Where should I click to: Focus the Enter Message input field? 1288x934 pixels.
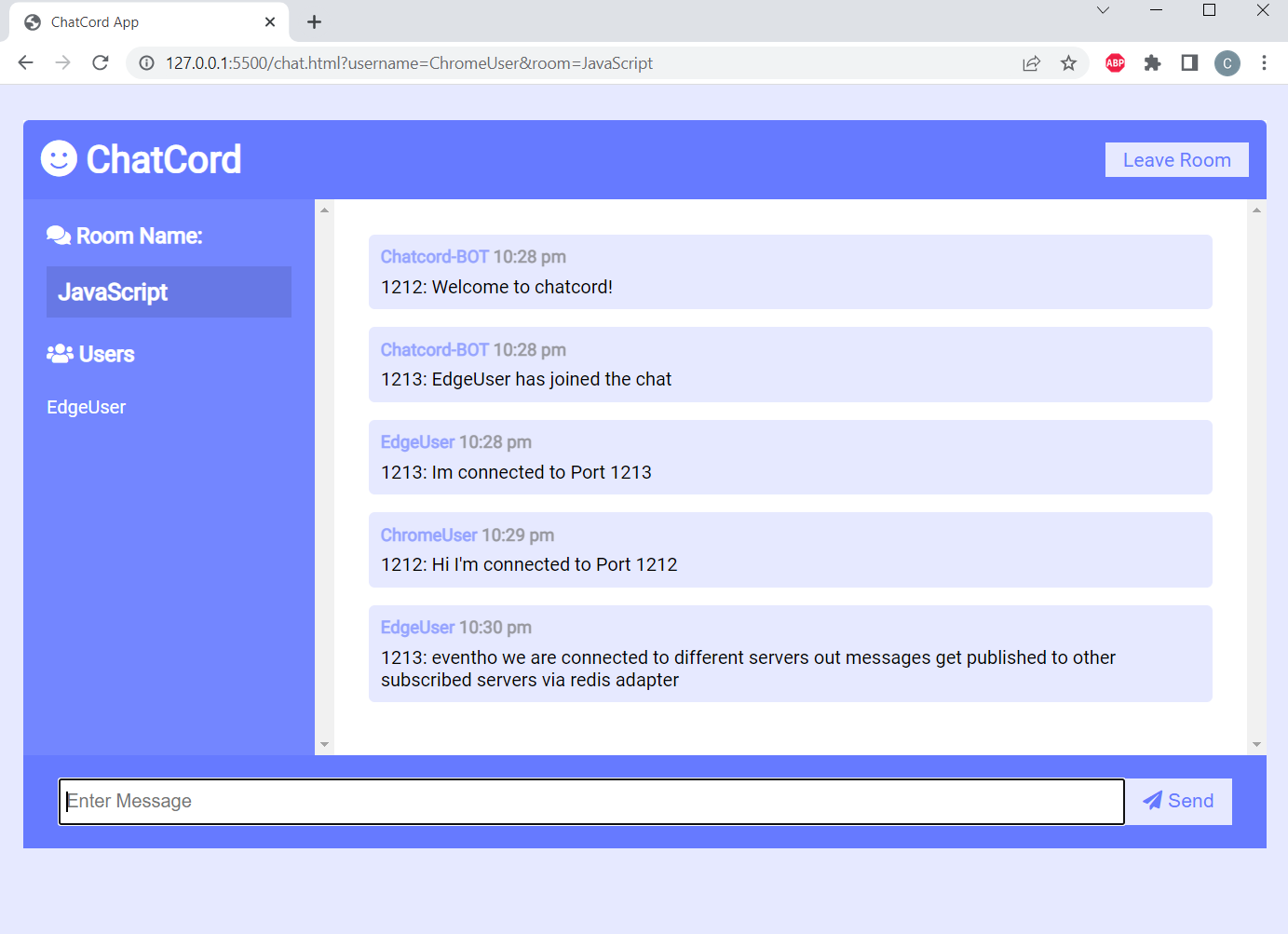(x=591, y=801)
